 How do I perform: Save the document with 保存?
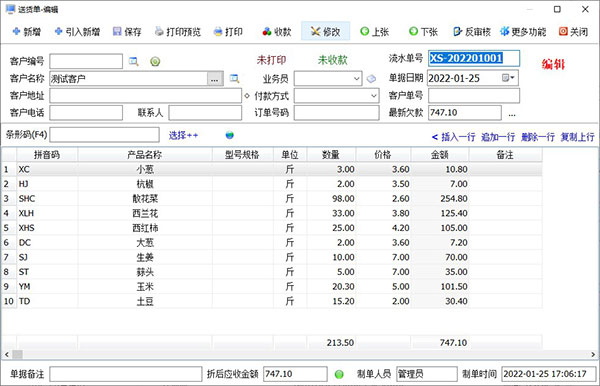(x=127, y=32)
